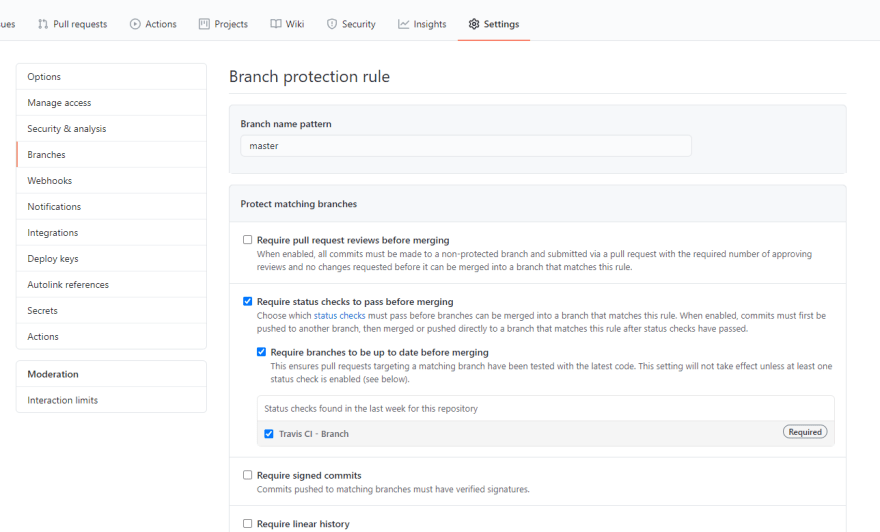Click the Pull requests icon in repo nav
The width and height of the screenshot is (880, 532).
[x=43, y=24]
